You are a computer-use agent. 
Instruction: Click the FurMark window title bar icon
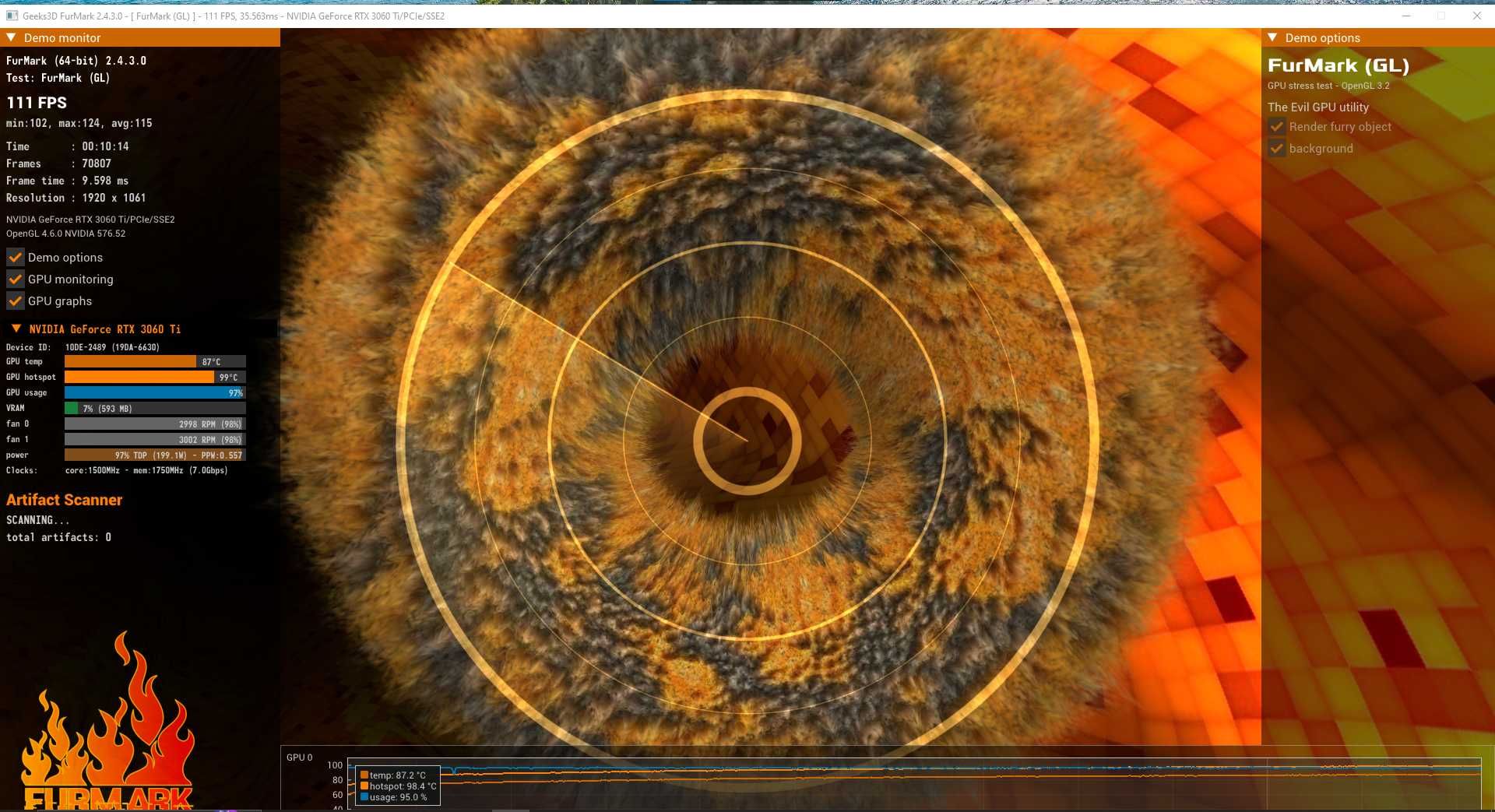[x=12, y=16]
